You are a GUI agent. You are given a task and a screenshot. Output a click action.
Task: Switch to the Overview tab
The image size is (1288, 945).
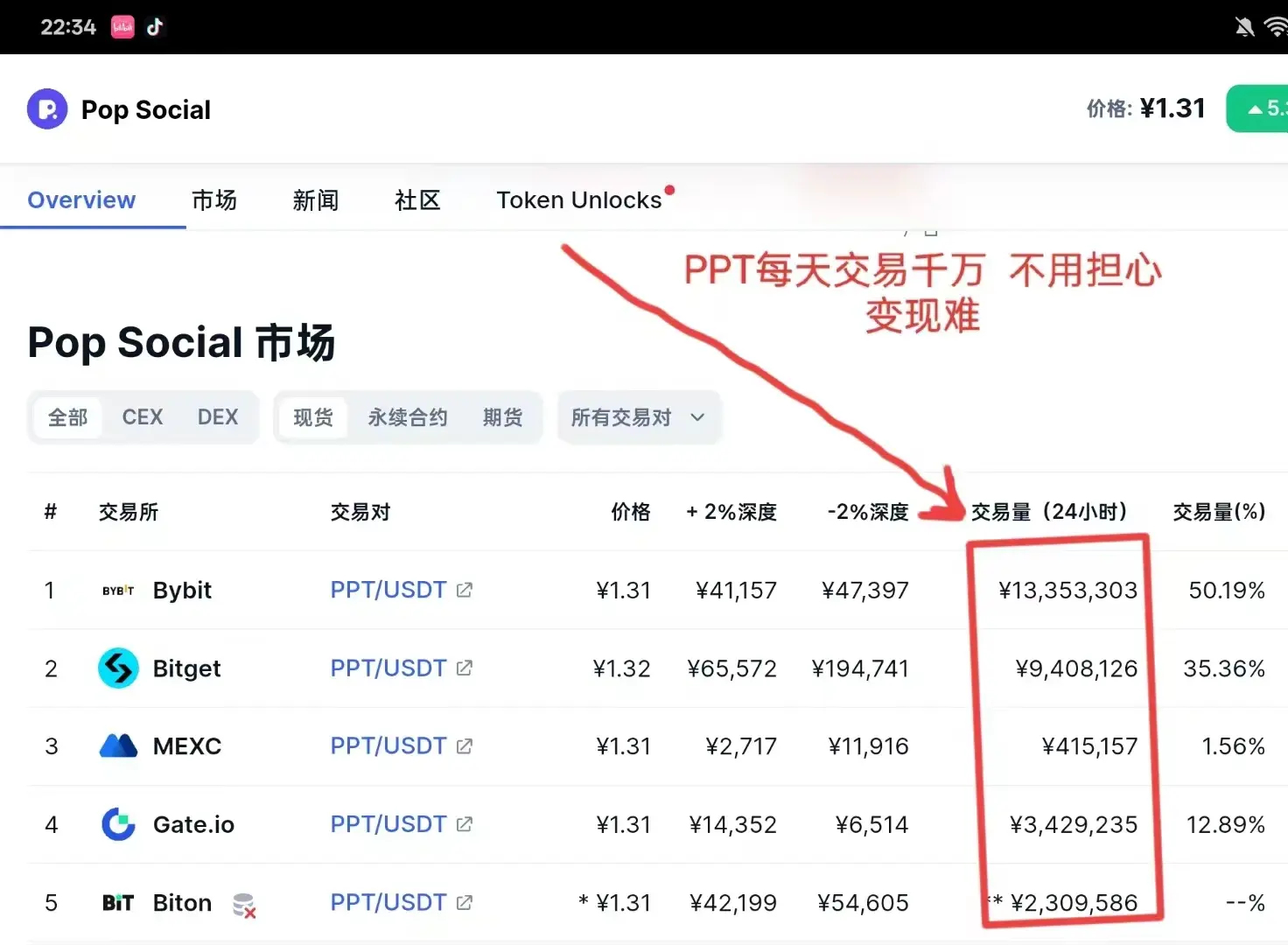point(81,200)
